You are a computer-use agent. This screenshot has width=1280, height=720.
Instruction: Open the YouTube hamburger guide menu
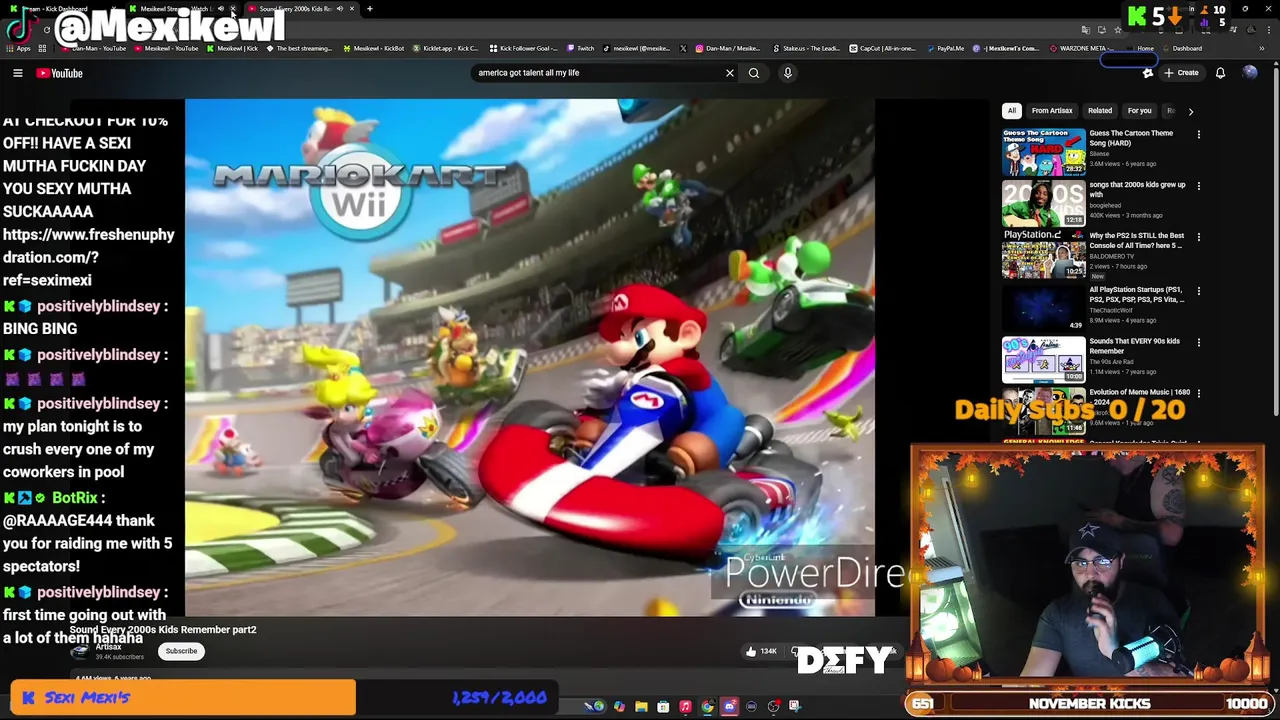click(x=17, y=73)
